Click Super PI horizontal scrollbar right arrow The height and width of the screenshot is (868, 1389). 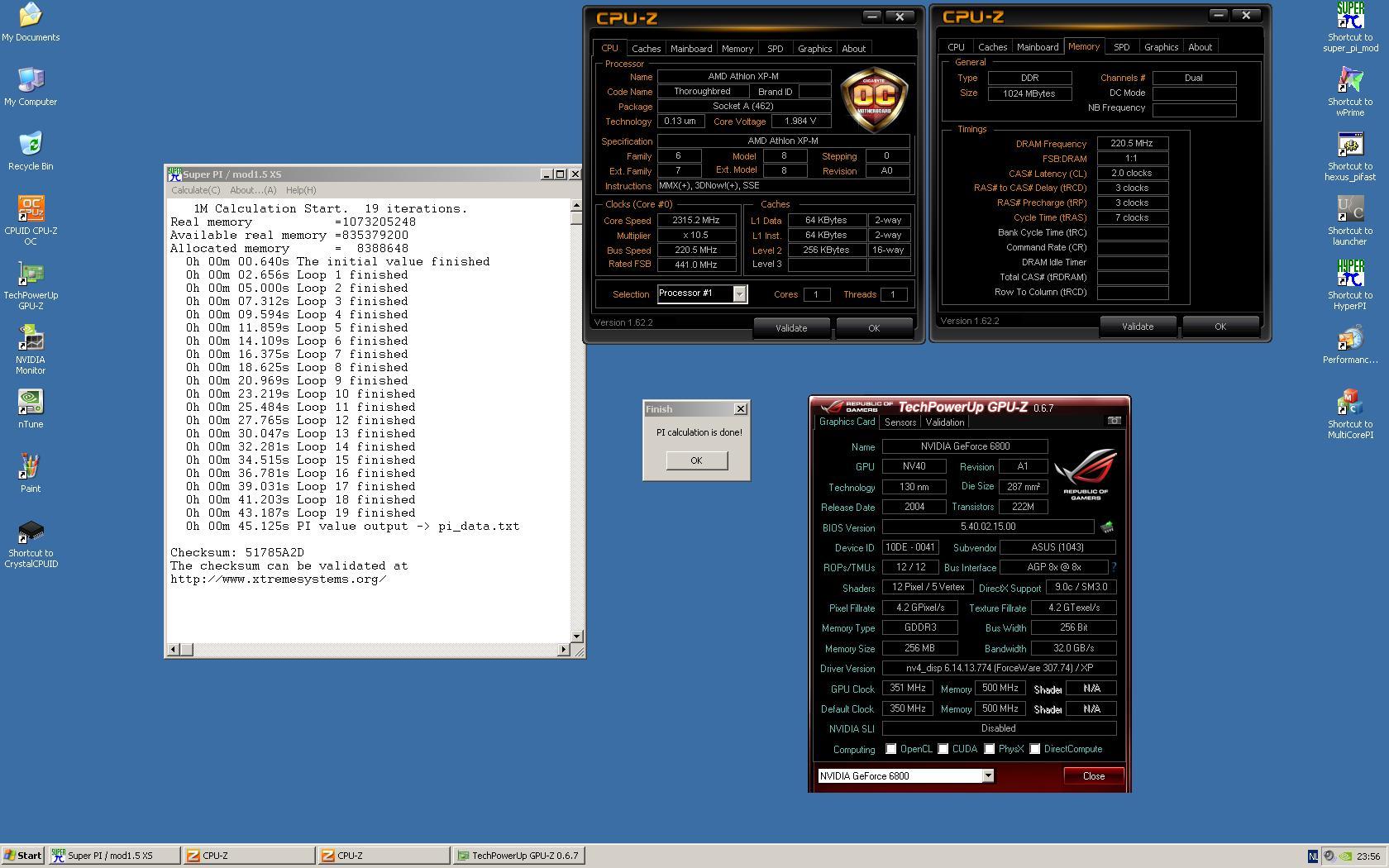(x=564, y=650)
